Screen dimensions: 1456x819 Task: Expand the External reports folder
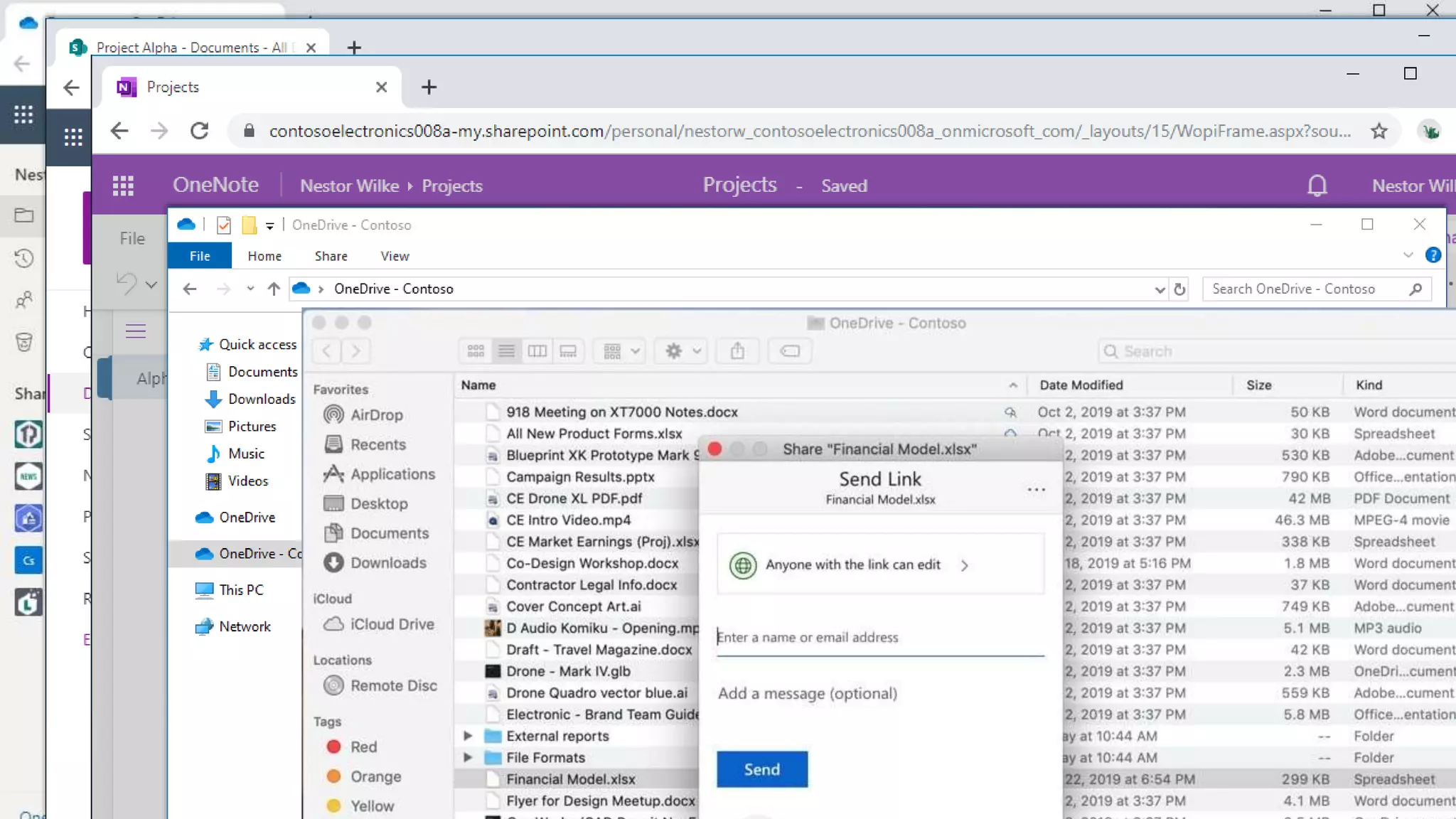click(468, 736)
